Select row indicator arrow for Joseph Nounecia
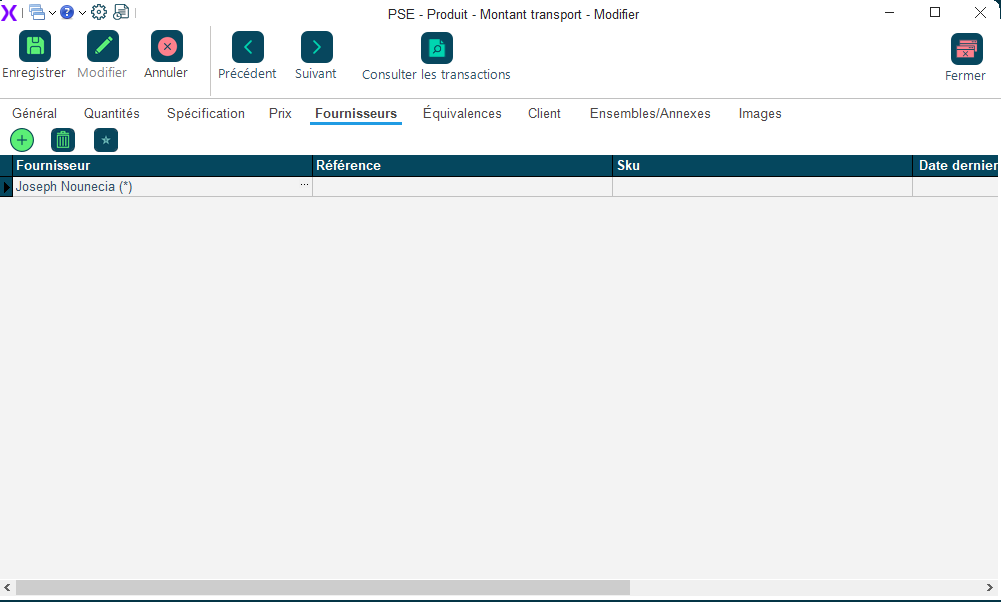 tap(6, 187)
